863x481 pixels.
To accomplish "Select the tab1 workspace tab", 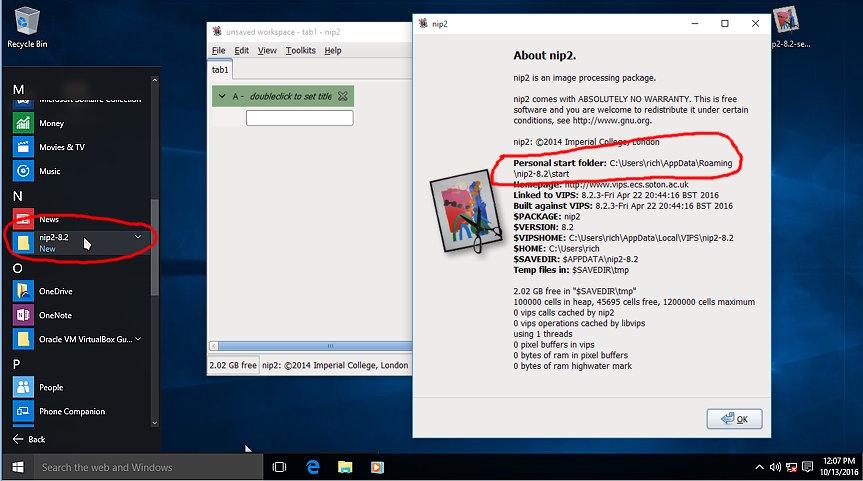I will tap(220, 70).
